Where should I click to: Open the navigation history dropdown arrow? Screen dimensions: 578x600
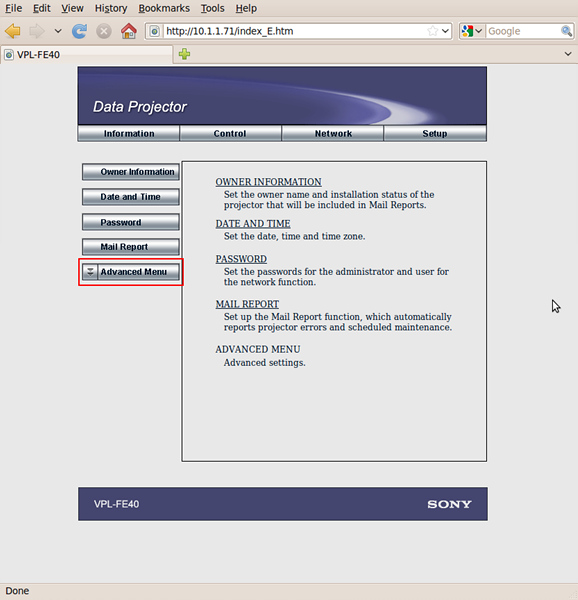tap(58, 31)
